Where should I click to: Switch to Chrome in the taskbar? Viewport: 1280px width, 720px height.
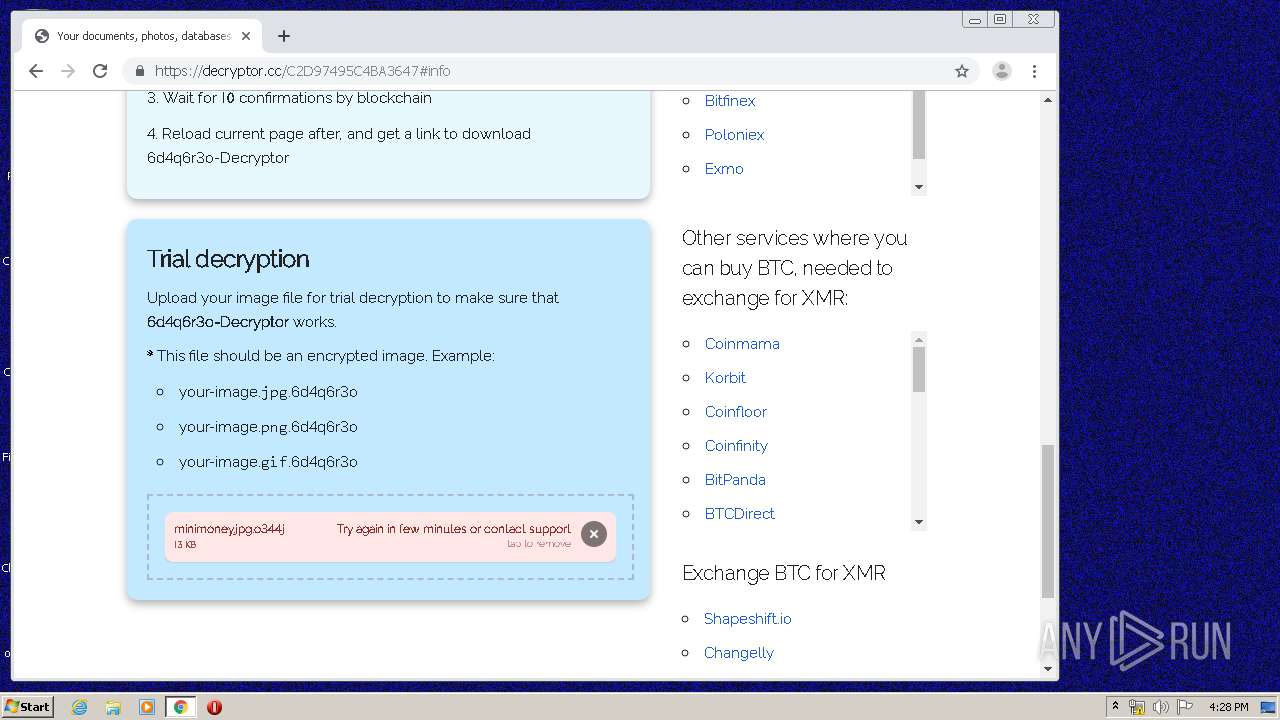coord(180,707)
